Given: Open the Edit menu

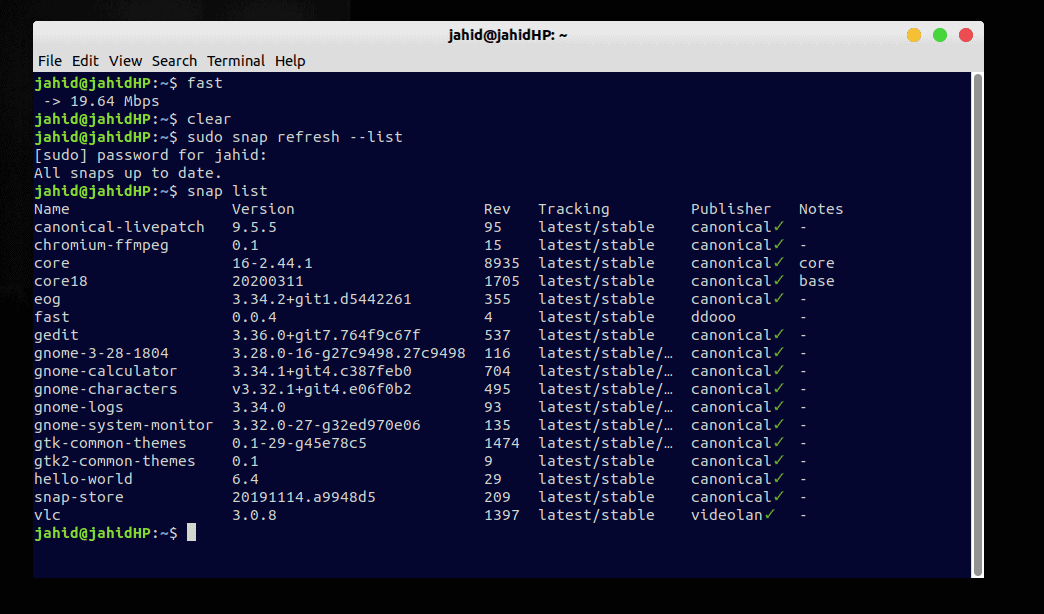Looking at the screenshot, I should click(85, 61).
